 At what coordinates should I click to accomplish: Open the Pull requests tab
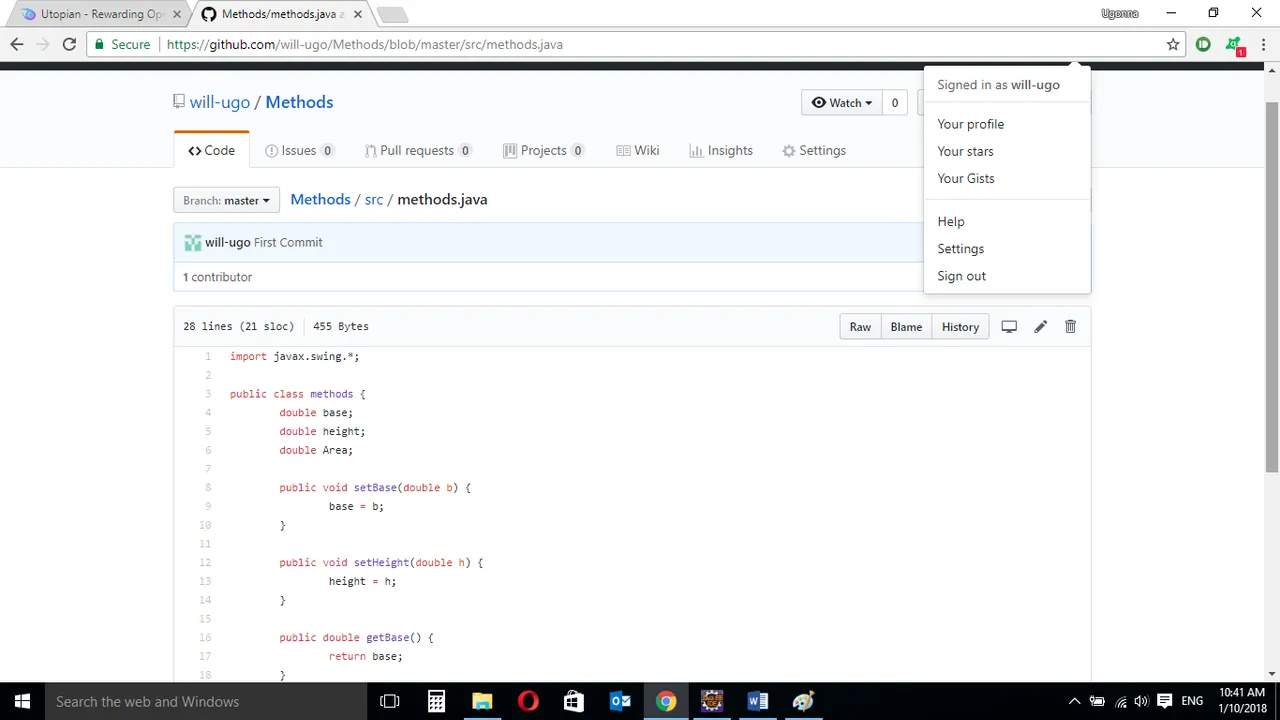(417, 150)
